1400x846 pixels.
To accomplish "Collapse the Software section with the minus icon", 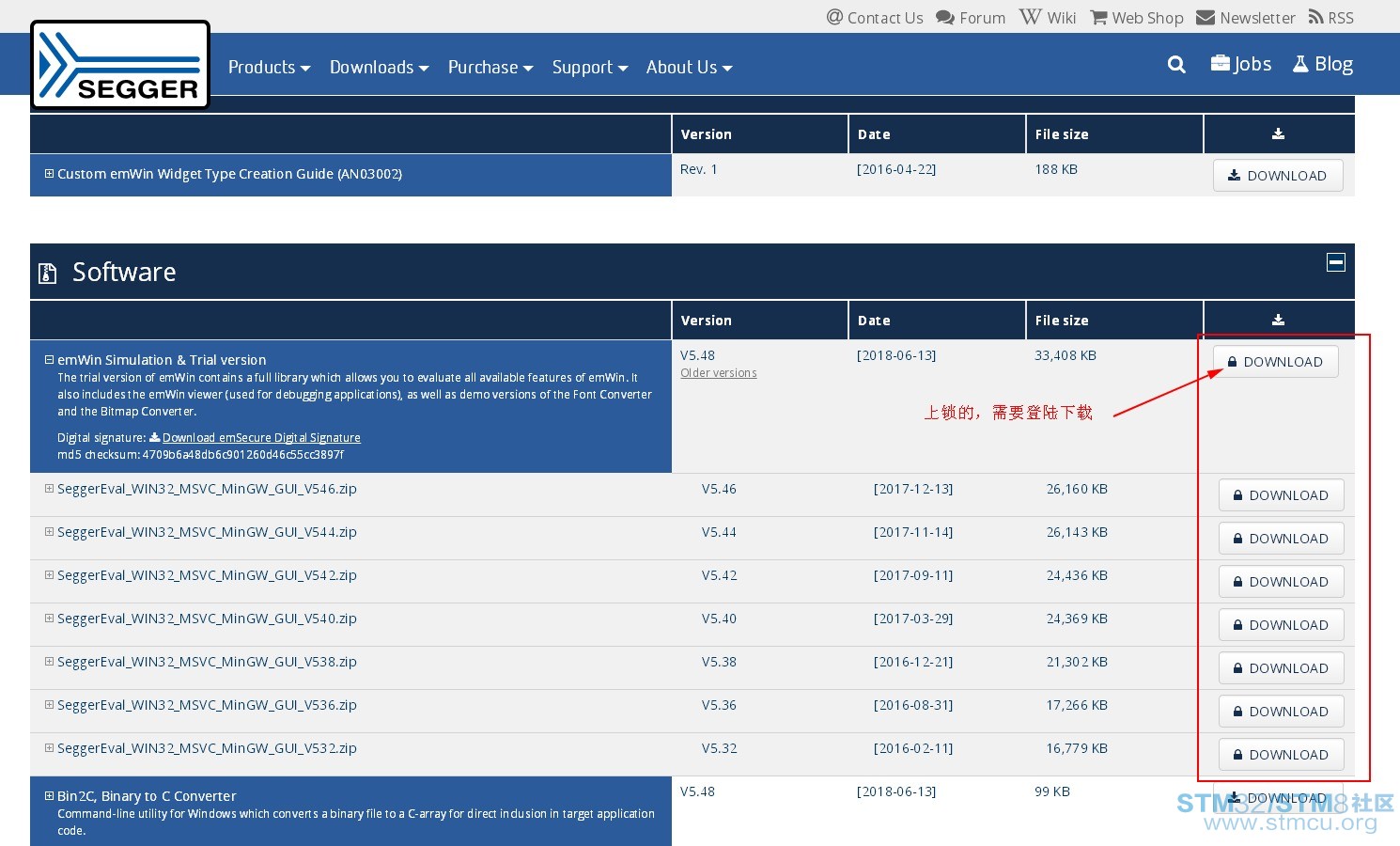I will (1335, 262).
